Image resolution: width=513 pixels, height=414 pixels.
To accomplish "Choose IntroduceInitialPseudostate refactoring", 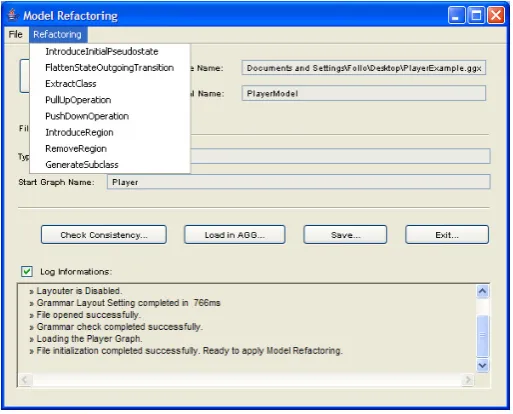I will pos(110,52).
